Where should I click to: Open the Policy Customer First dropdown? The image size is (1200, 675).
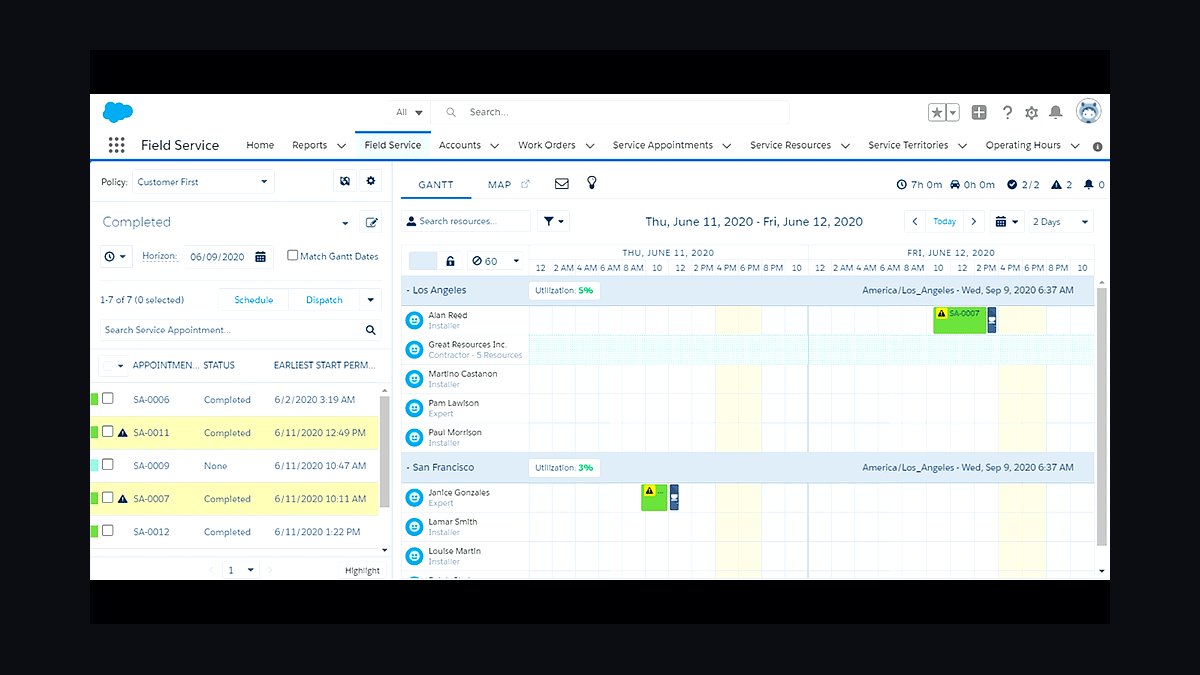click(x=203, y=182)
